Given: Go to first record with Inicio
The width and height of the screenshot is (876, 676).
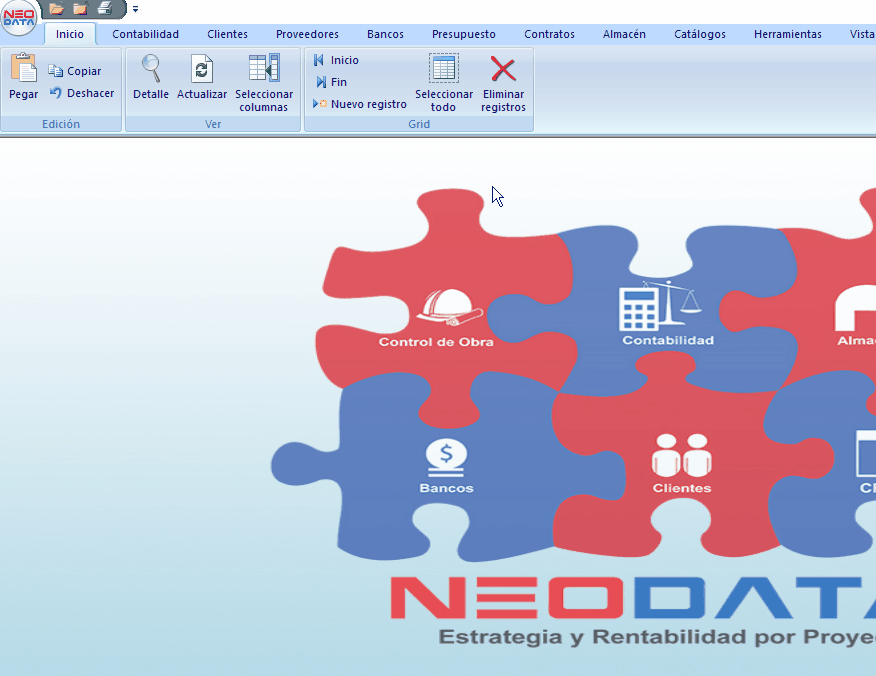Looking at the screenshot, I should tap(336, 60).
